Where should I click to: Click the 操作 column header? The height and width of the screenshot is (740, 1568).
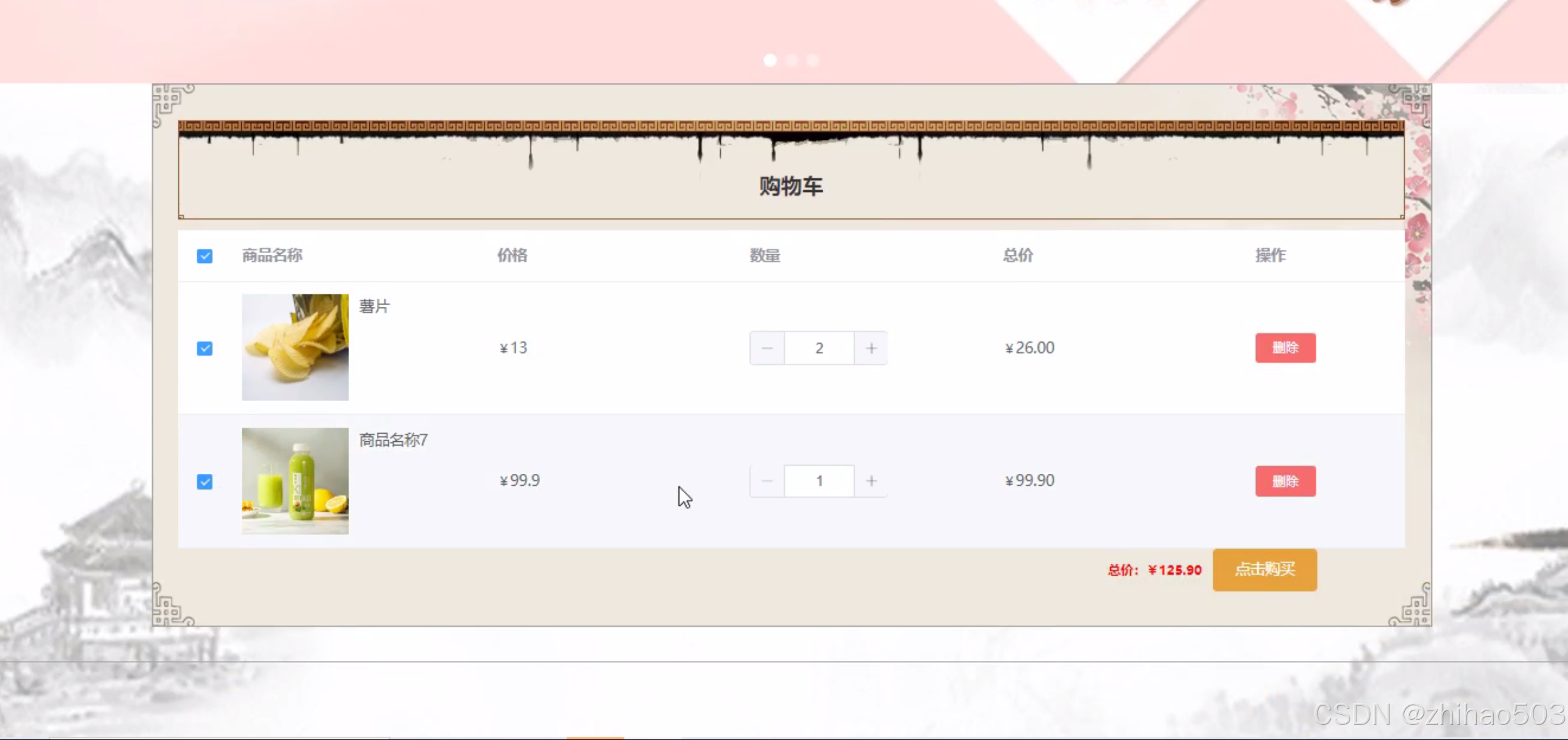[x=1272, y=255]
